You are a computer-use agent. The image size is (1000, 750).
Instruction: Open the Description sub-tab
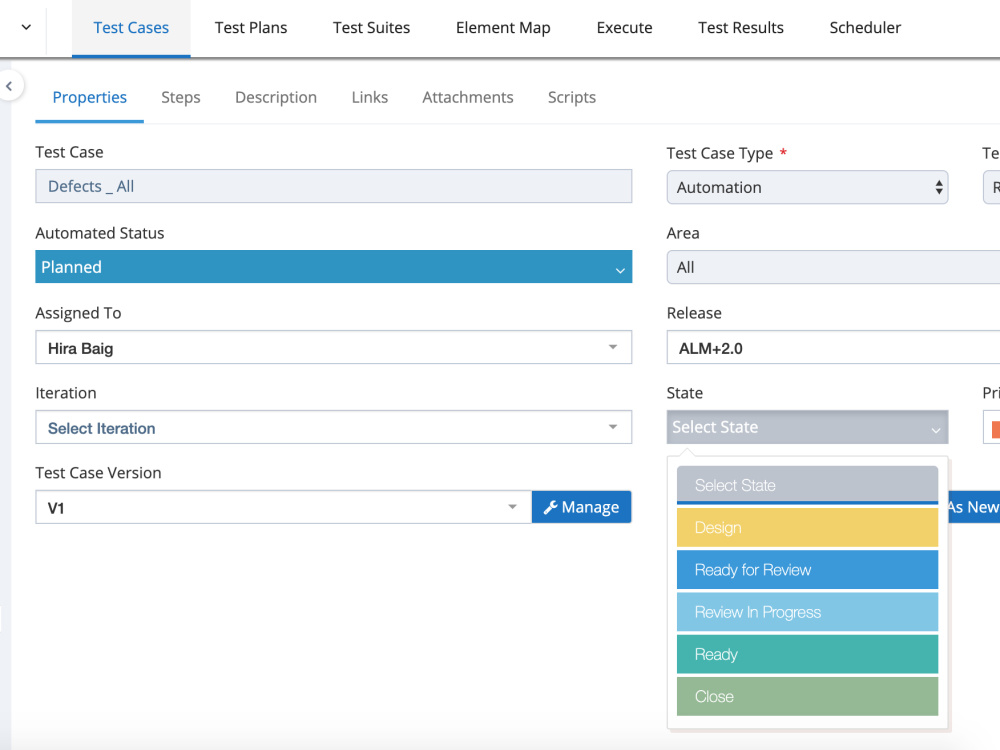276,98
